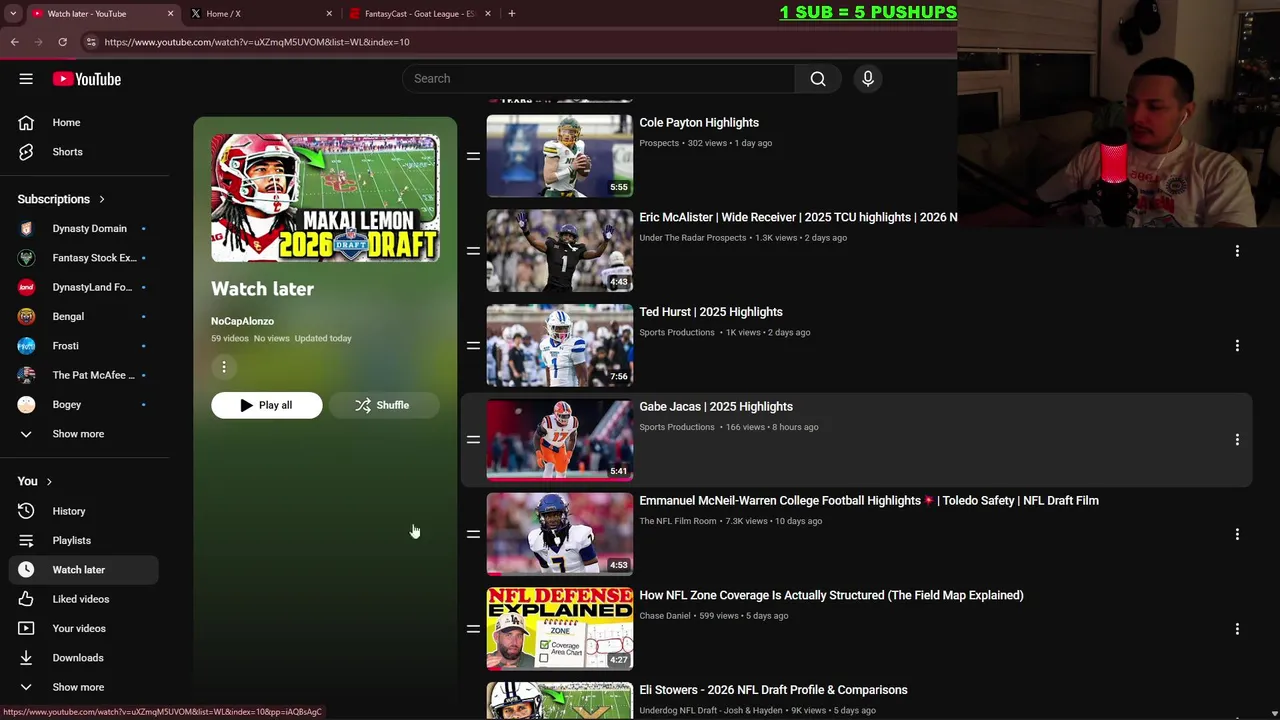
Task: Open History in the sidebar
Action: [84, 511]
